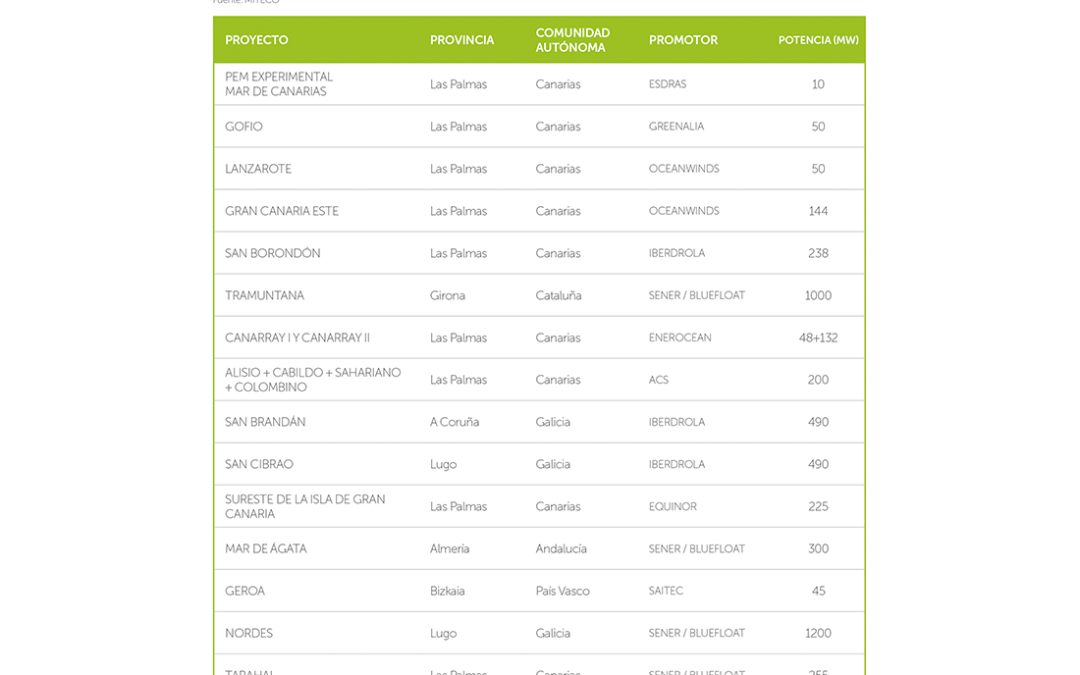Click País Vasco in the GEROA row
Image resolution: width=1080 pixels, height=675 pixels.
tap(563, 591)
